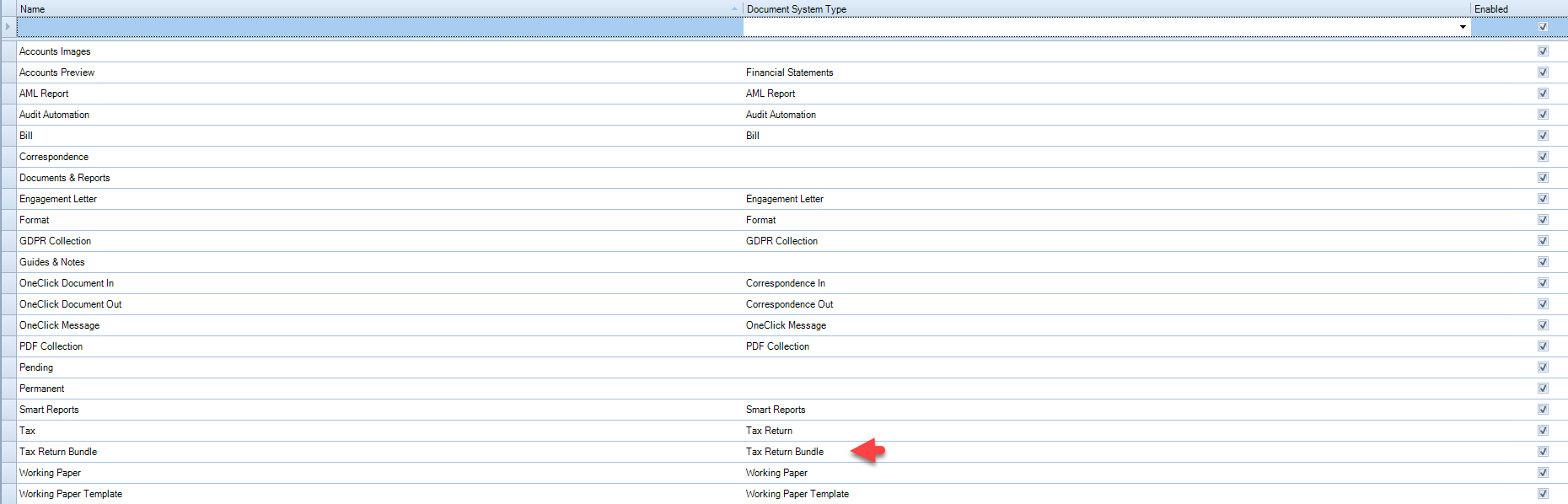Click the new row indicator arrow
The width and height of the screenshot is (1568, 504).
8,27
